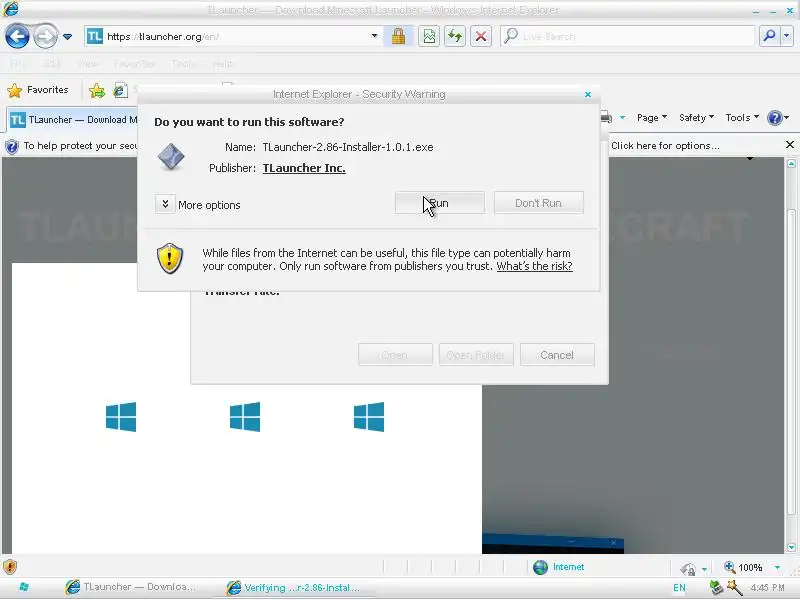Screen dimensions: 800x600
Task: Switch to Verifying installer taskbar item
Action: coord(293,588)
